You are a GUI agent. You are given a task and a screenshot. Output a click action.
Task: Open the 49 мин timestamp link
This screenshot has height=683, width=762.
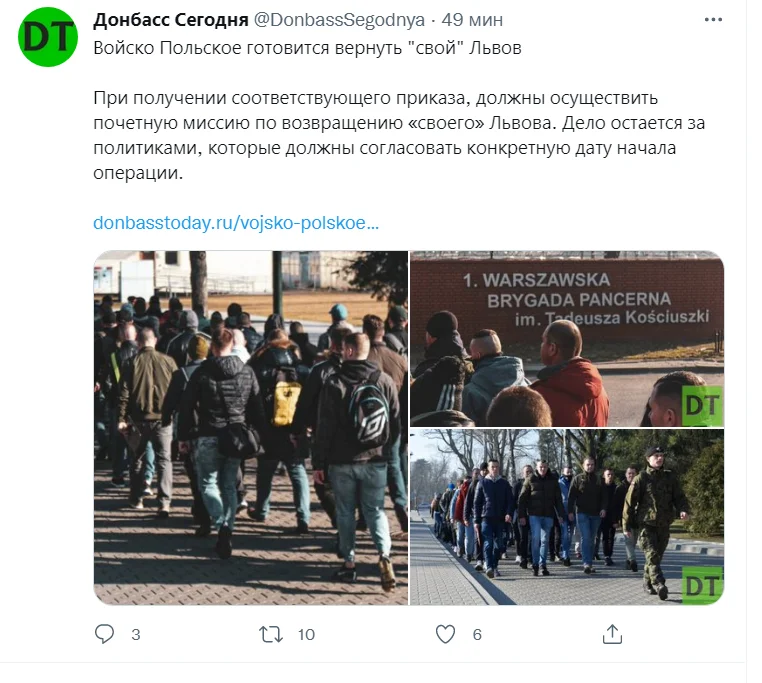coord(472,20)
